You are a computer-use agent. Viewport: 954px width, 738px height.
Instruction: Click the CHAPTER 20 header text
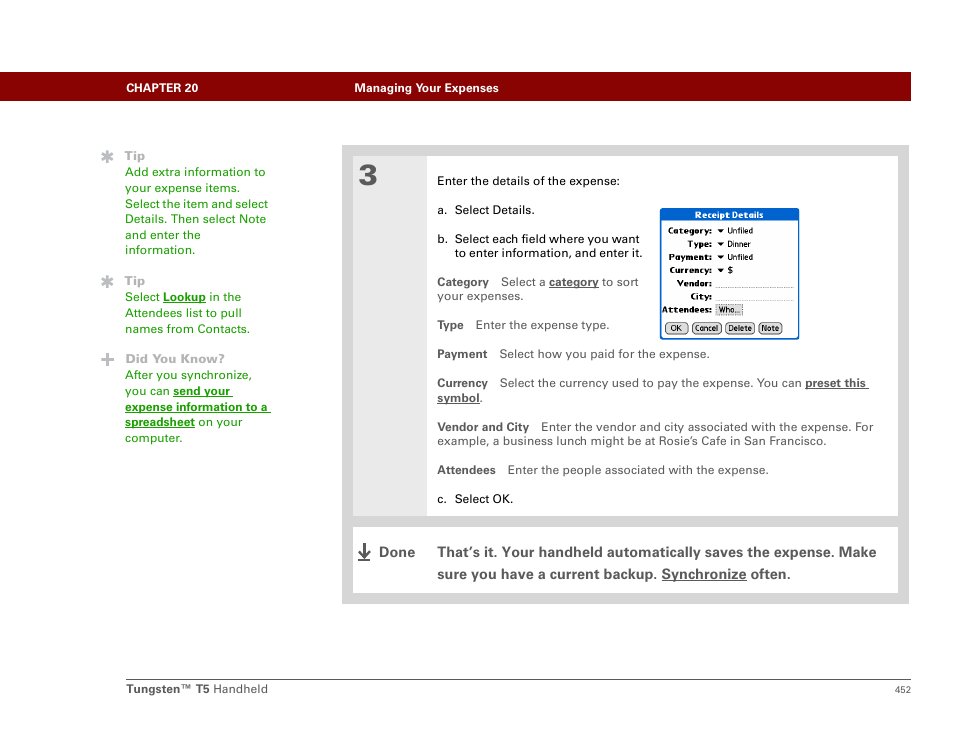162,88
